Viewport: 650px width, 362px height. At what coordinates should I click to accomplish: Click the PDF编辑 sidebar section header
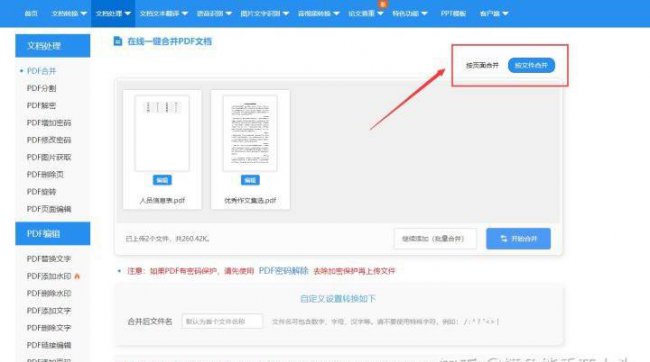[53, 233]
